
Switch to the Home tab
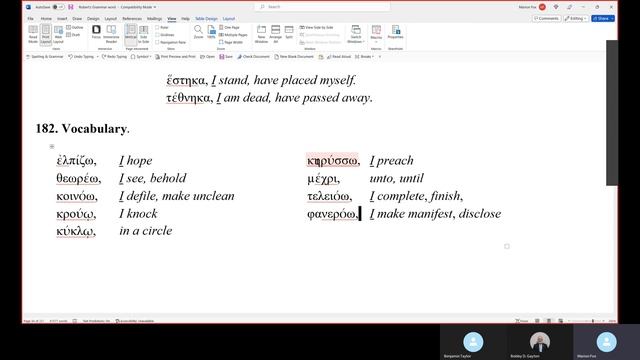click(x=46, y=19)
